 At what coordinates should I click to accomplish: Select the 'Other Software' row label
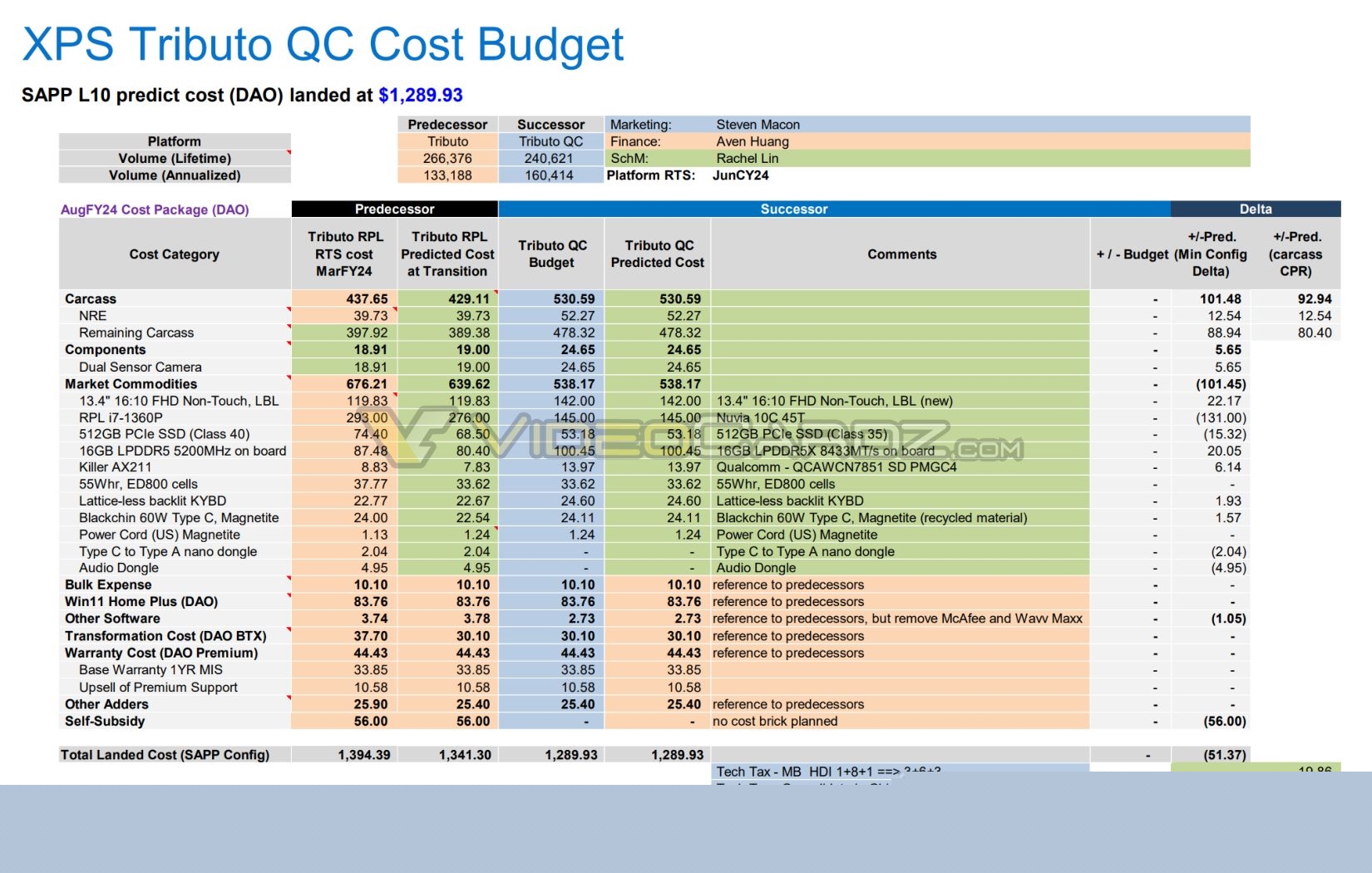112,619
